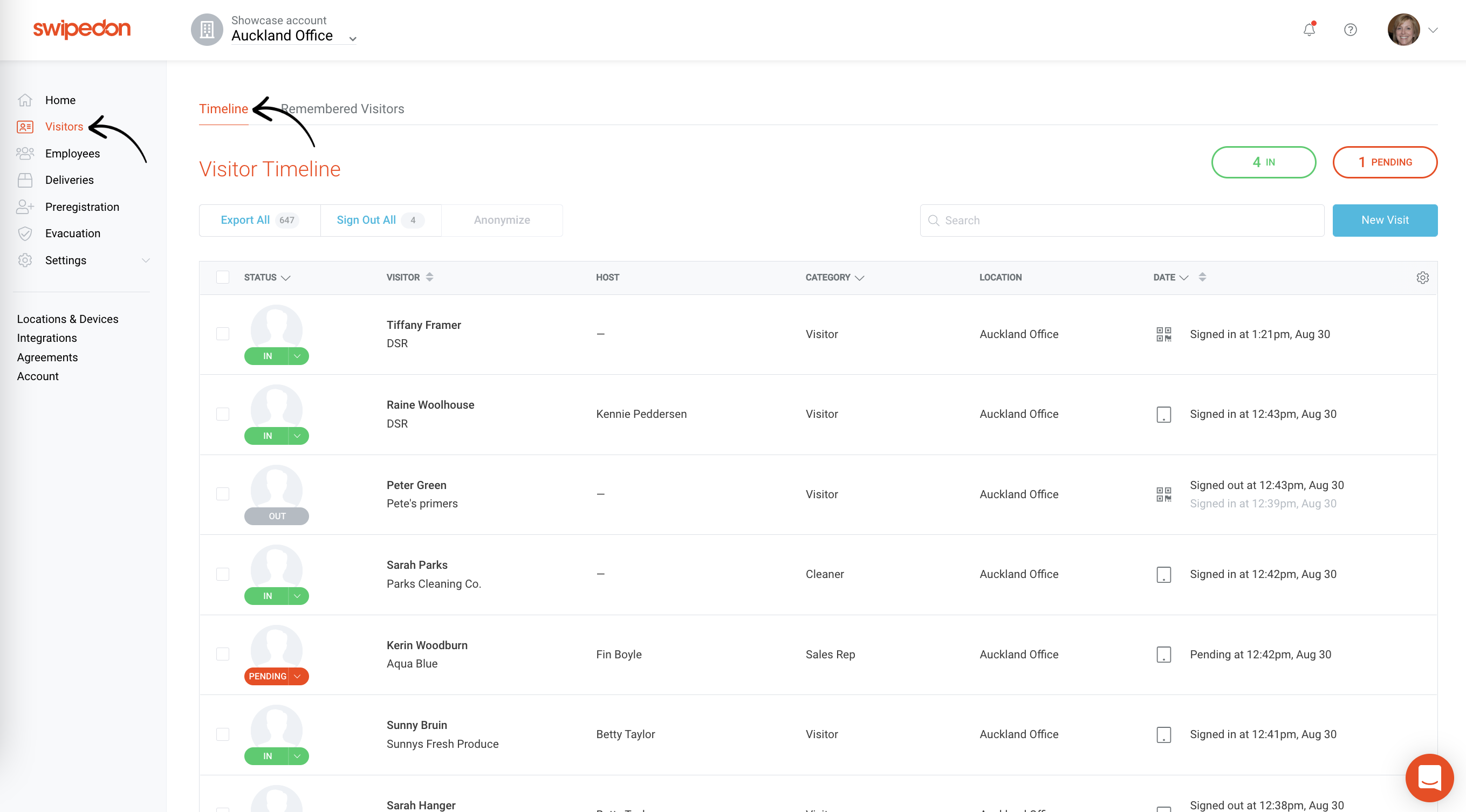The height and width of the screenshot is (812, 1466).
Task: Switch to the Remembered Visitors tab
Action: 342,109
